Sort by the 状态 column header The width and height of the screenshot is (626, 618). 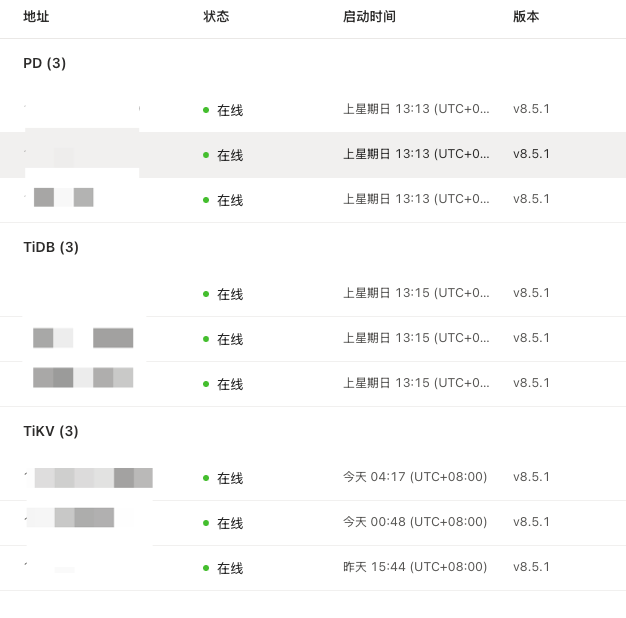tap(216, 17)
